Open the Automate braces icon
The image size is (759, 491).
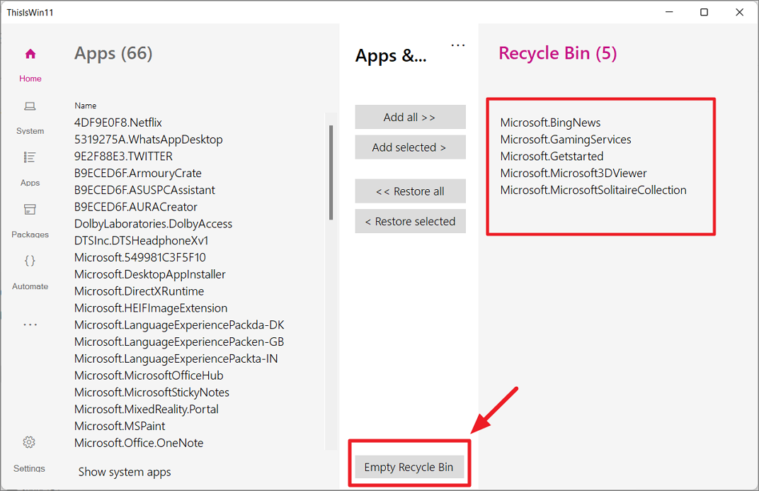click(x=30, y=261)
